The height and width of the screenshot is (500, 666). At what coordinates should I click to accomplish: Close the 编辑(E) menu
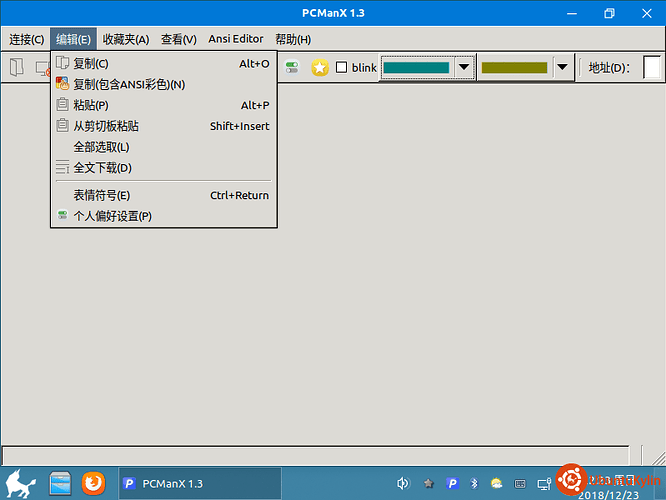(x=73, y=40)
